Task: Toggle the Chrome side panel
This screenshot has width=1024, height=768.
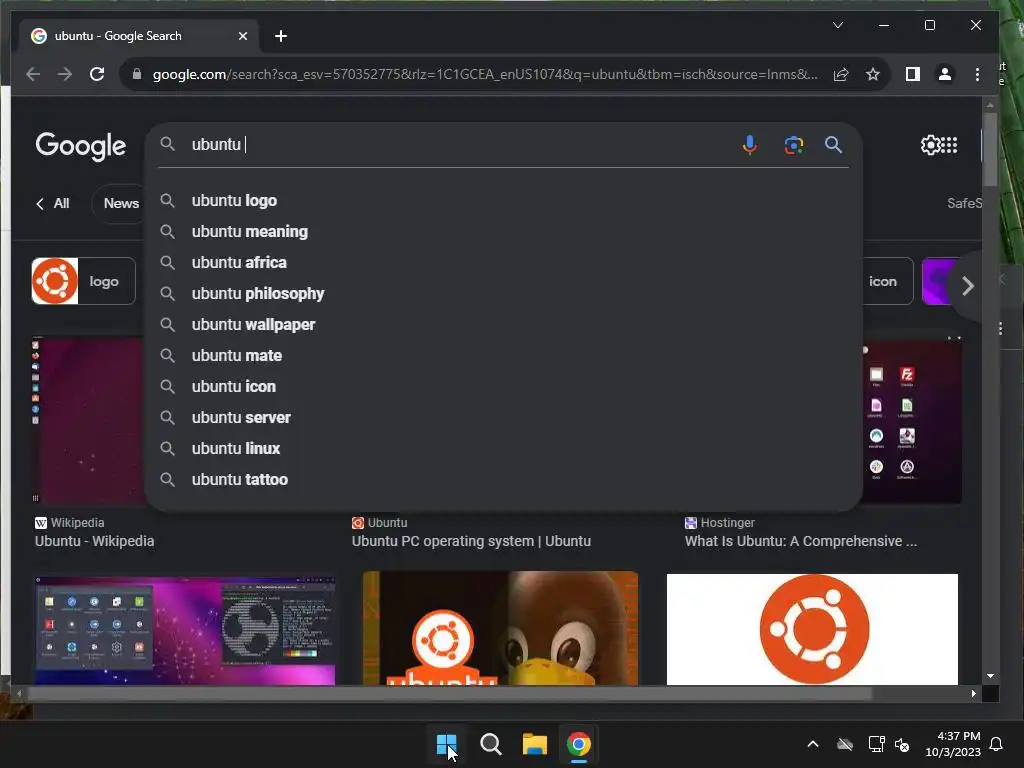Action: [x=912, y=74]
